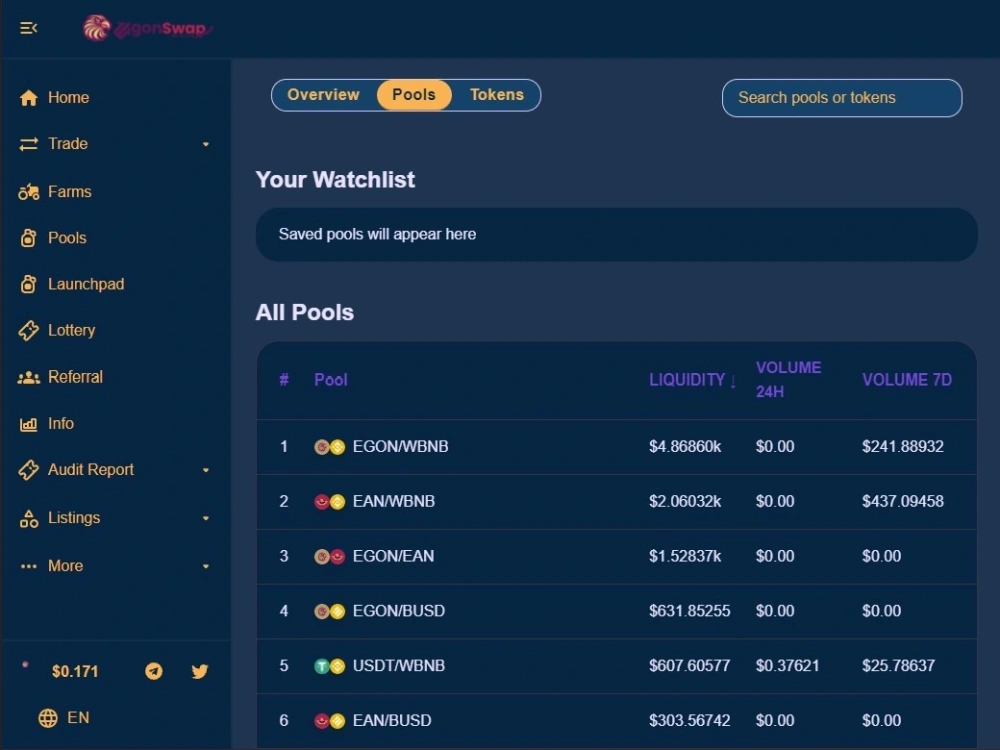Screen dimensions: 1000x750
Task: Collapse the sidebar with the hamburger icon
Action: [28, 28]
